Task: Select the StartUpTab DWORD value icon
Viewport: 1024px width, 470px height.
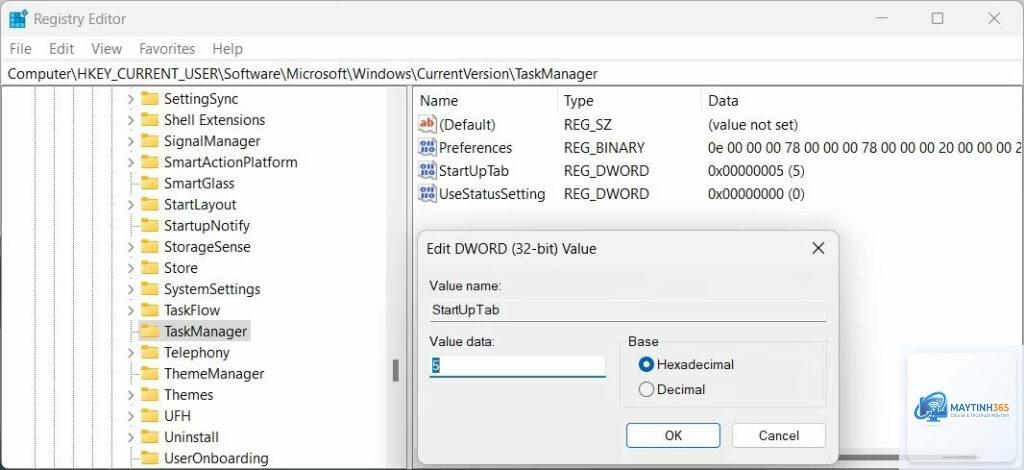Action: pyautogui.click(x=427, y=171)
